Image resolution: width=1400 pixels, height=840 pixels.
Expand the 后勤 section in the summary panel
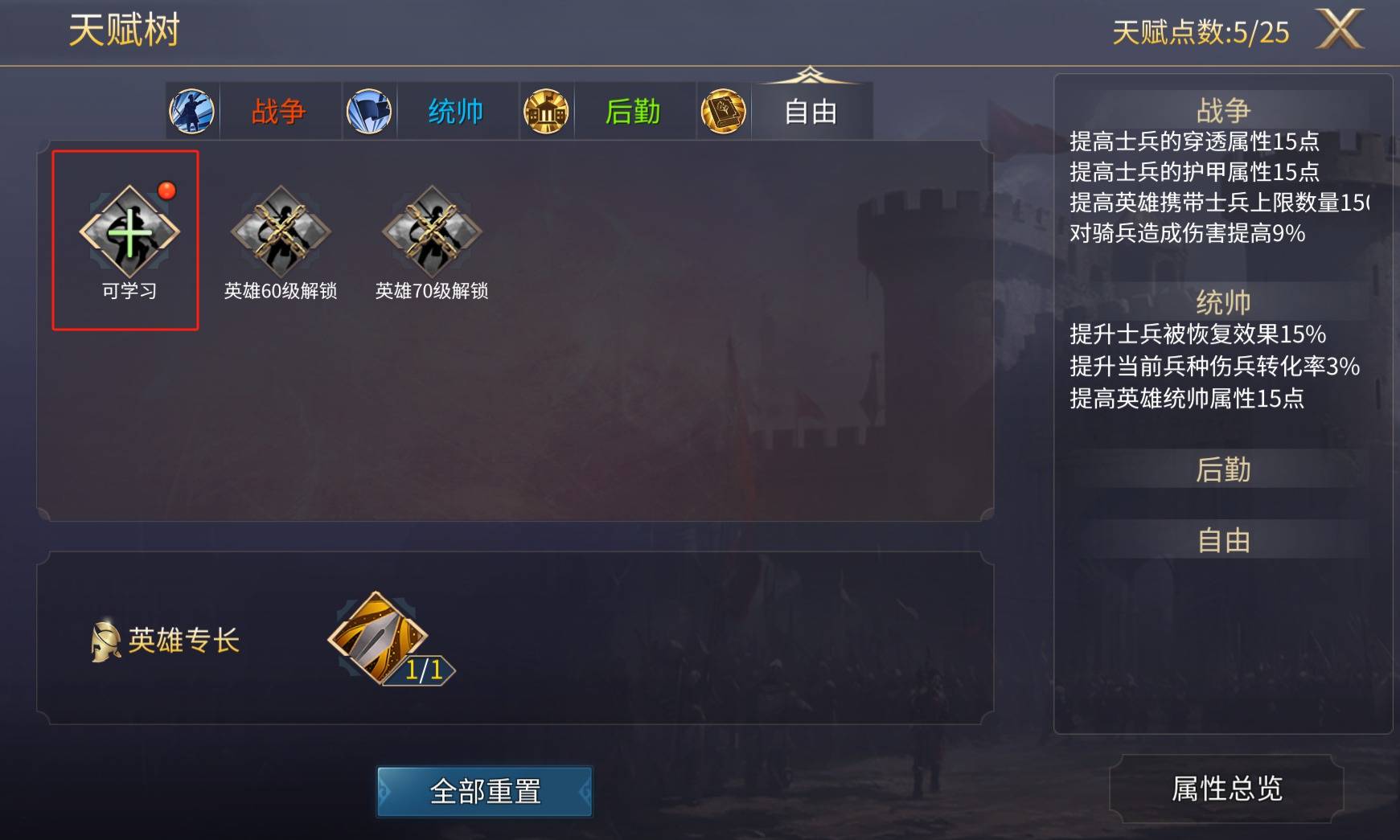(x=1223, y=469)
